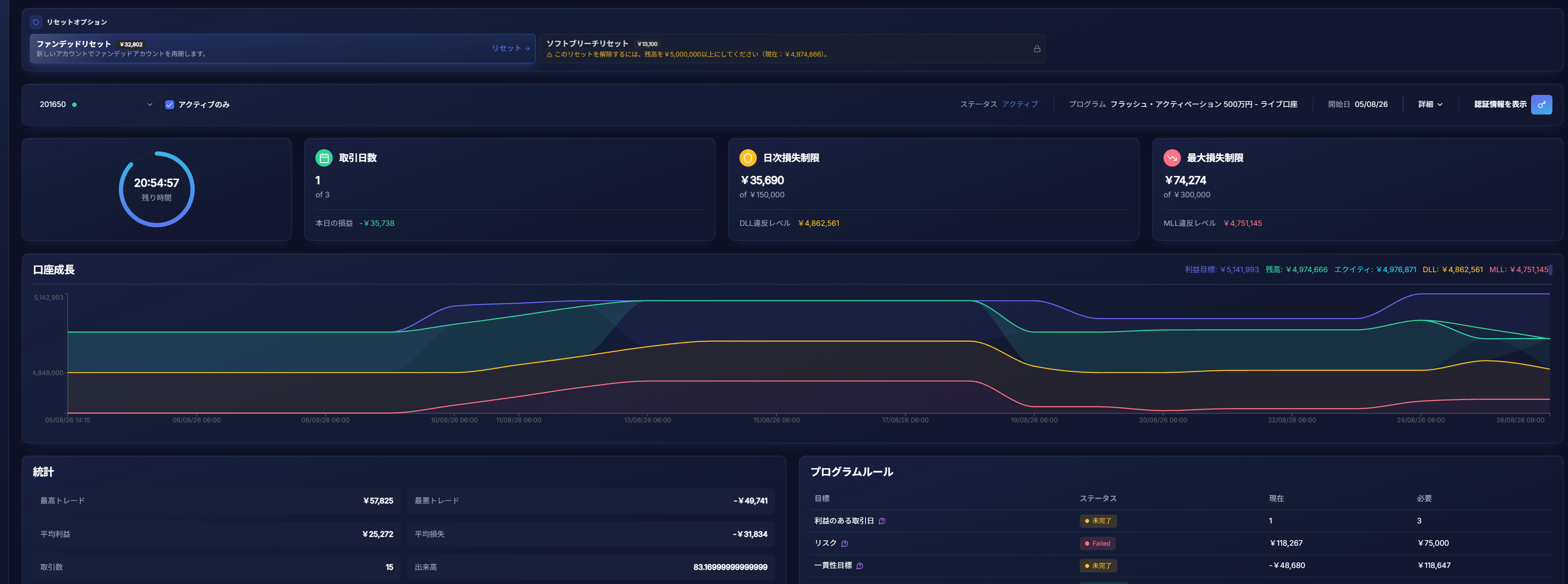Click the help icon next to リスク
This screenshot has height=584, width=1568.
pyautogui.click(x=844, y=543)
